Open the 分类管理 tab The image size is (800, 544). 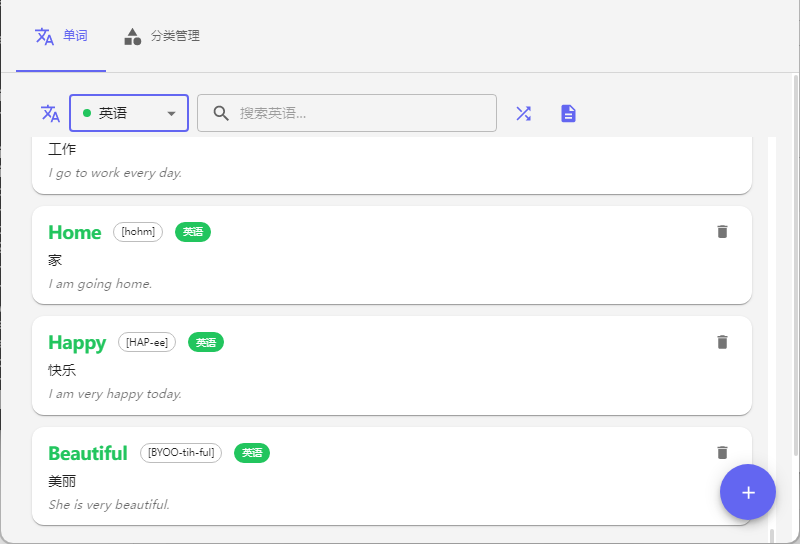(162, 36)
